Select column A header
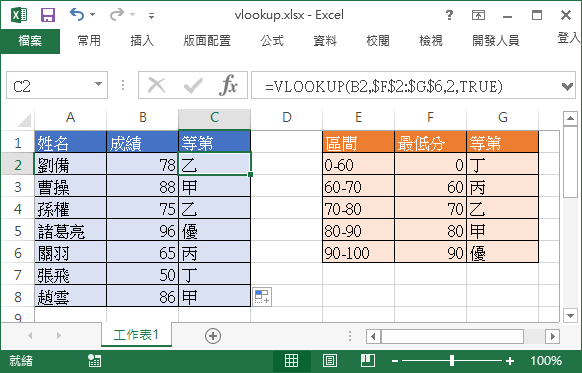 71,118
